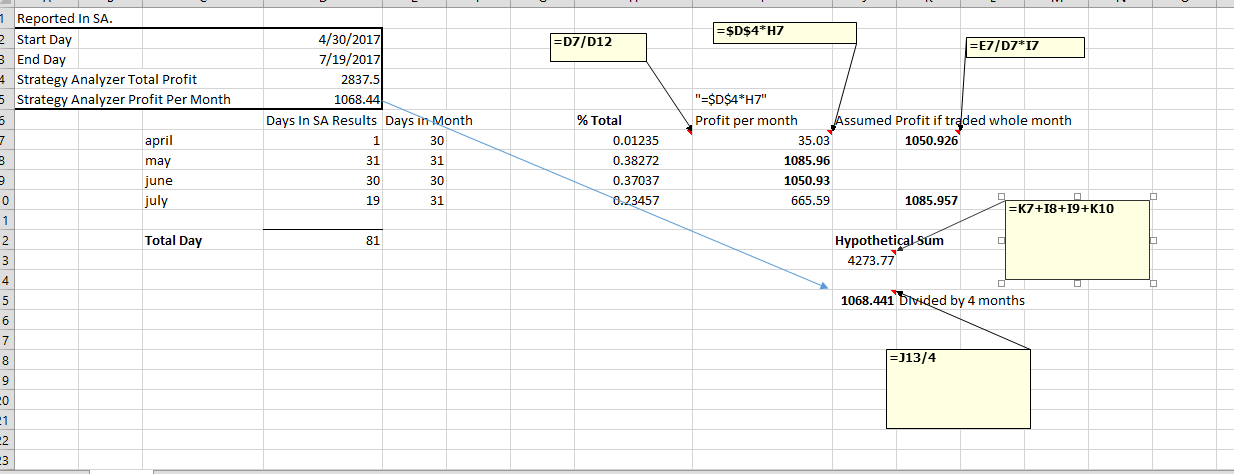Select the hypothetical sum value 4273.77

click(870, 261)
